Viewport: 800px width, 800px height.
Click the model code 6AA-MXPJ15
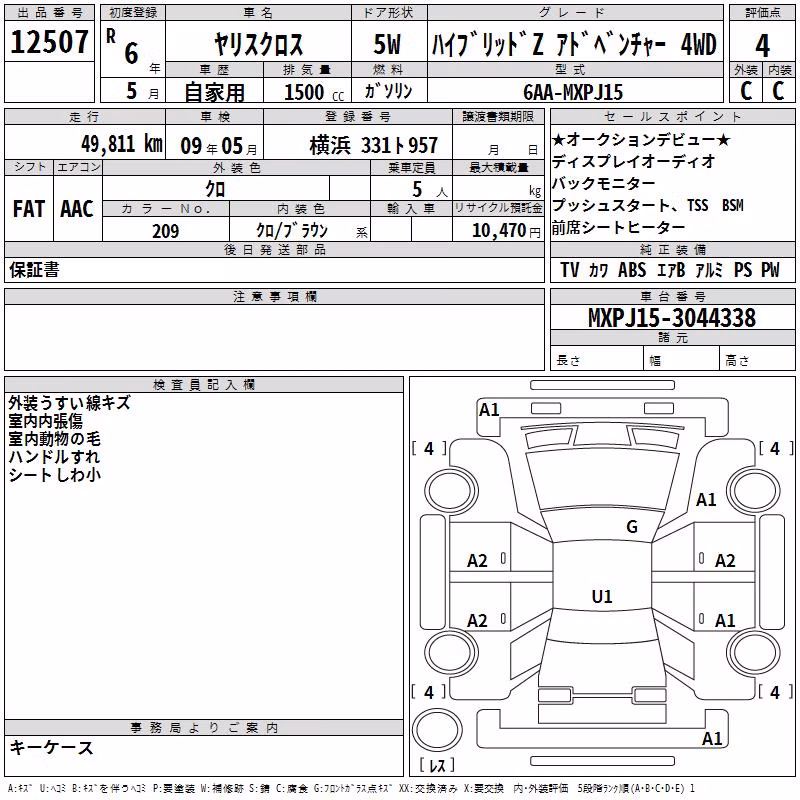(x=573, y=92)
